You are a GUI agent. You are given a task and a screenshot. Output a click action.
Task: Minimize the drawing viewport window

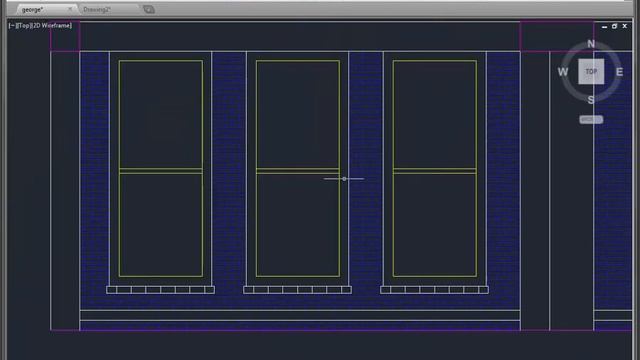click(604, 27)
